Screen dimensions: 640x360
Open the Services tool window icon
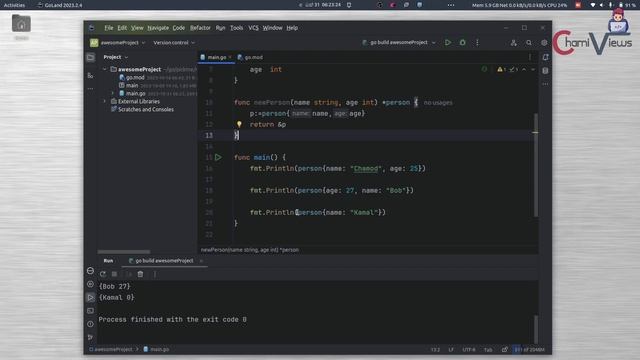pos(91,284)
